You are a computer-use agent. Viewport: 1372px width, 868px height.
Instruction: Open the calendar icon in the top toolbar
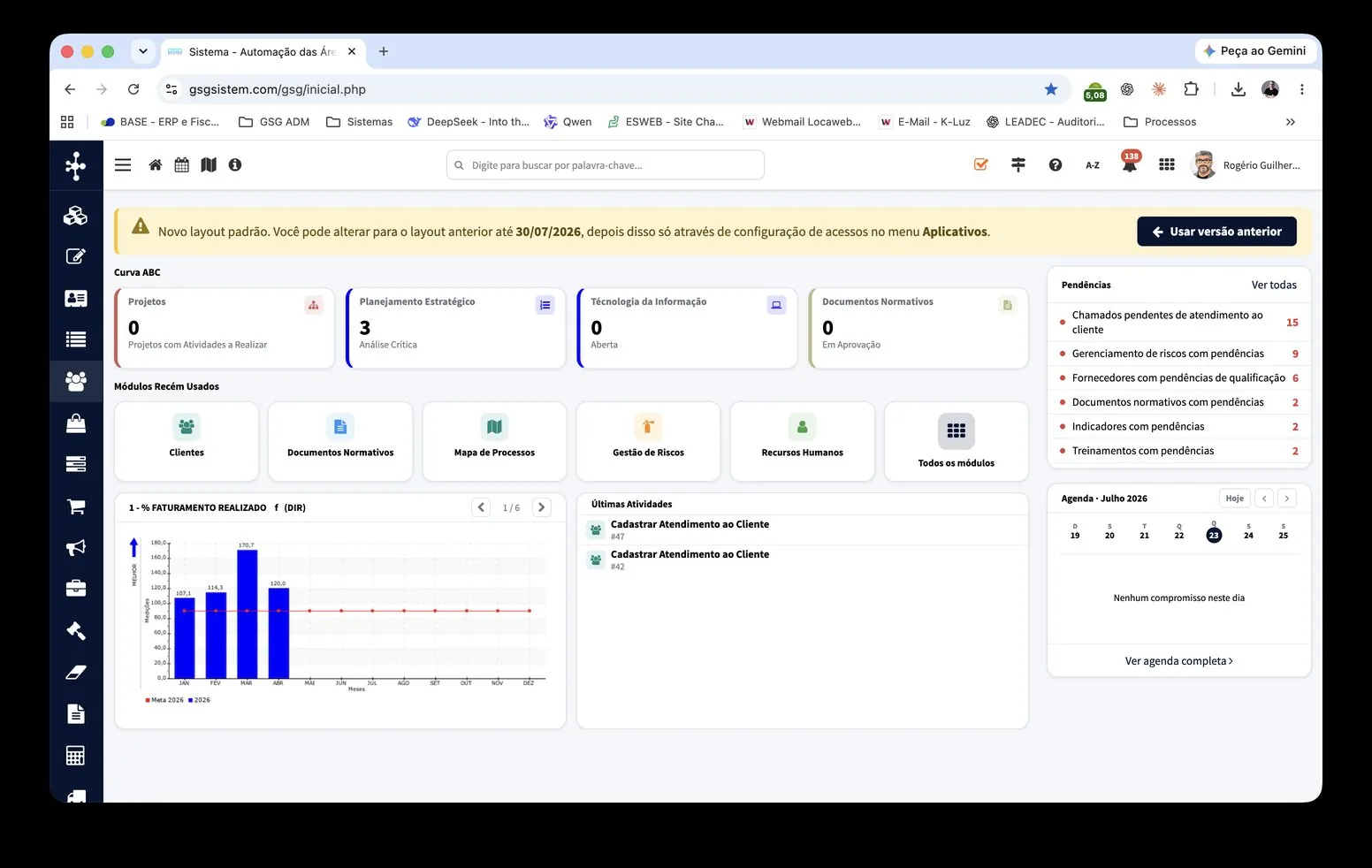[x=182, y=165]
